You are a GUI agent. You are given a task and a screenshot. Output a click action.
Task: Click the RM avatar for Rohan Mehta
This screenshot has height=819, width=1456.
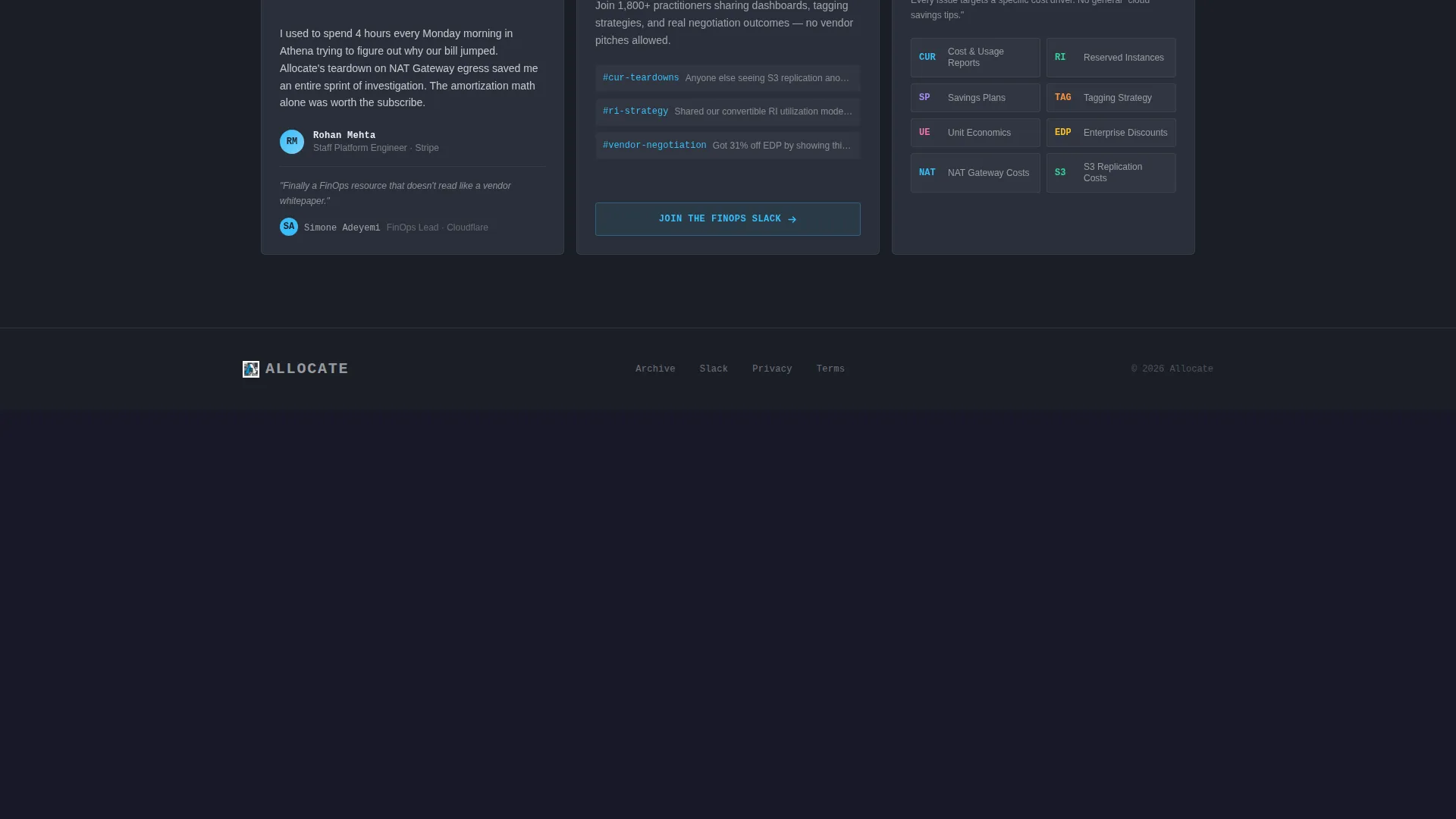(292, 142)
